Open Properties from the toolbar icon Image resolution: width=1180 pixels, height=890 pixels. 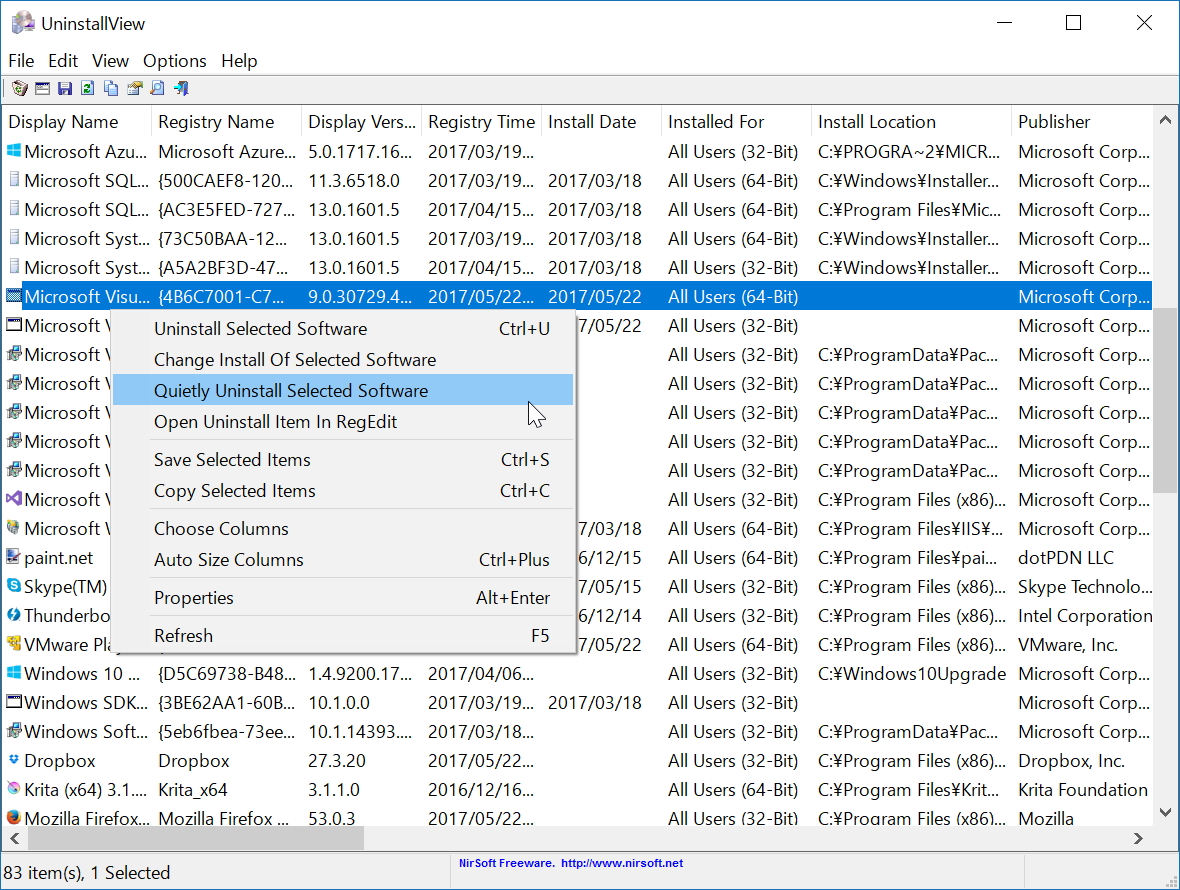coord(135,89)
